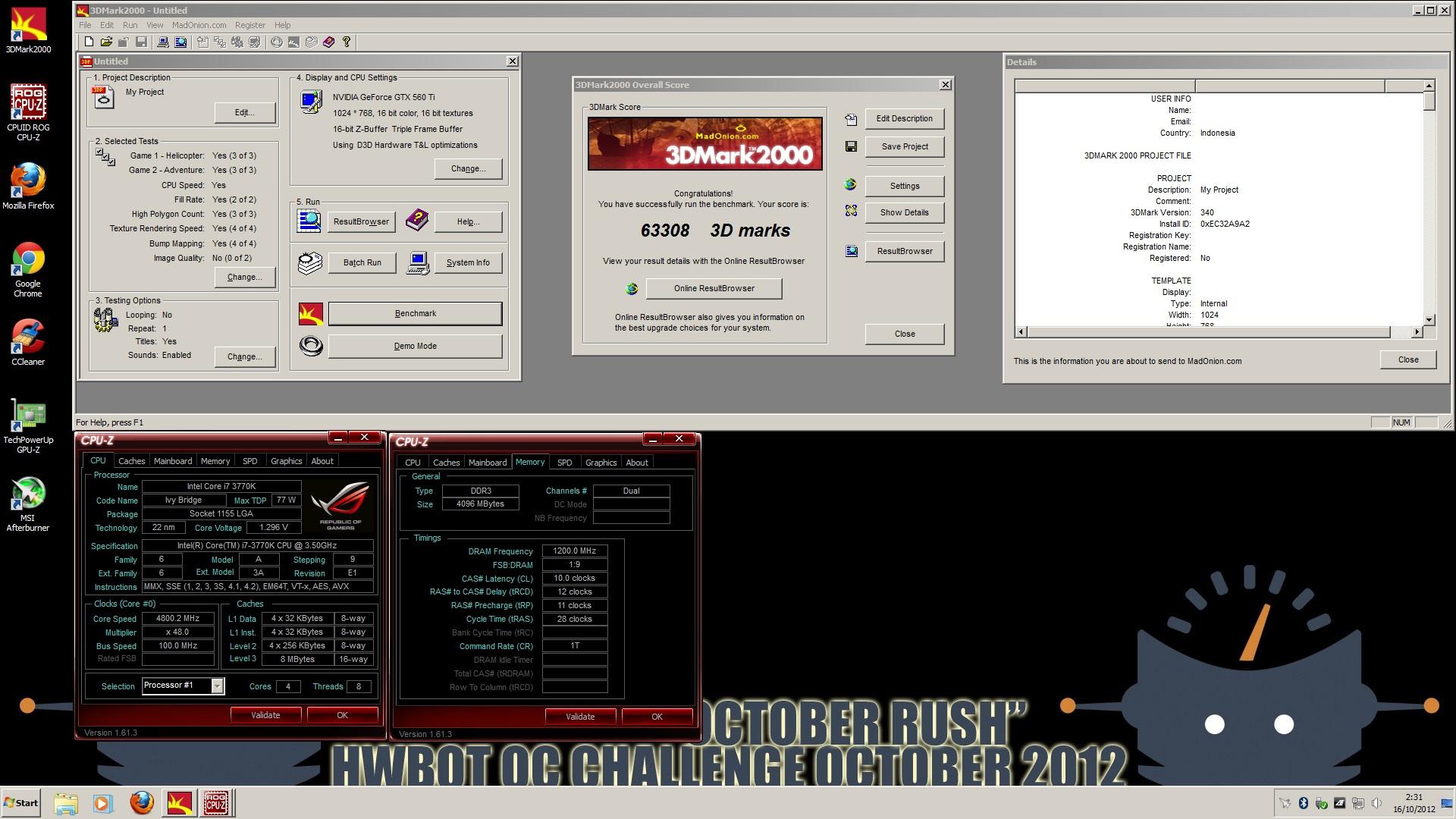The image size is (1456, 819).
Task: Open the file explorer taskbar icon
Action: pyautogui.click(x=66, y=803)
